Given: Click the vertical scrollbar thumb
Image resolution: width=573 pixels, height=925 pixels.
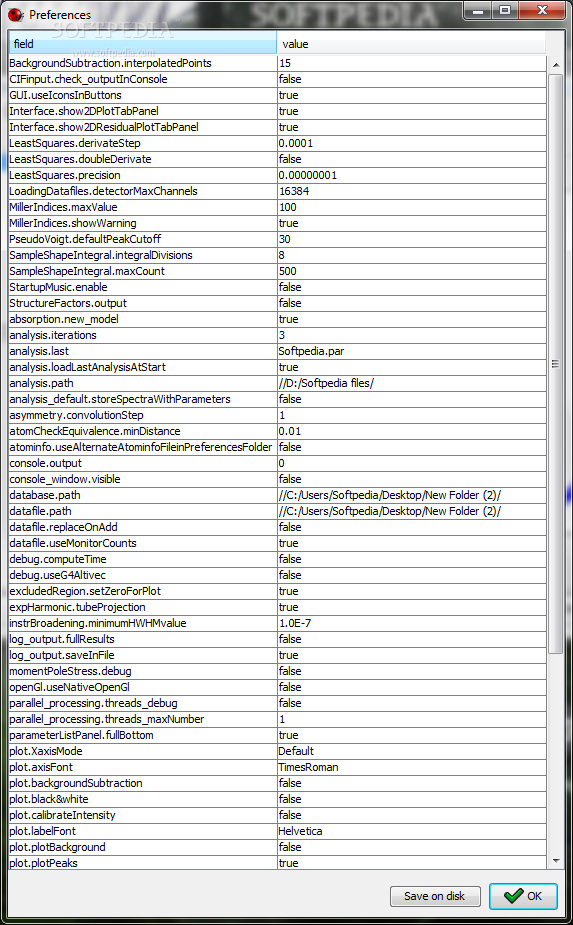Looking at the screenshot, I should pyautogui.click(x=556, y=363).
